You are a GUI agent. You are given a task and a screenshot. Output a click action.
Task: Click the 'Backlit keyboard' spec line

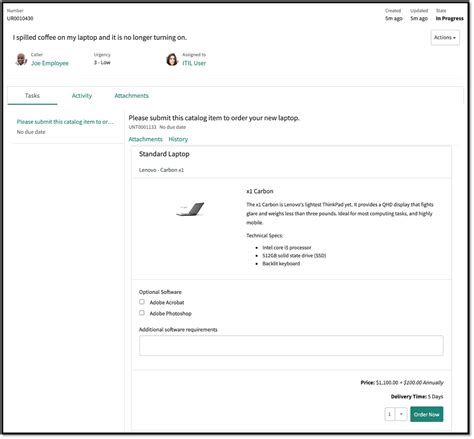[281, 264]
